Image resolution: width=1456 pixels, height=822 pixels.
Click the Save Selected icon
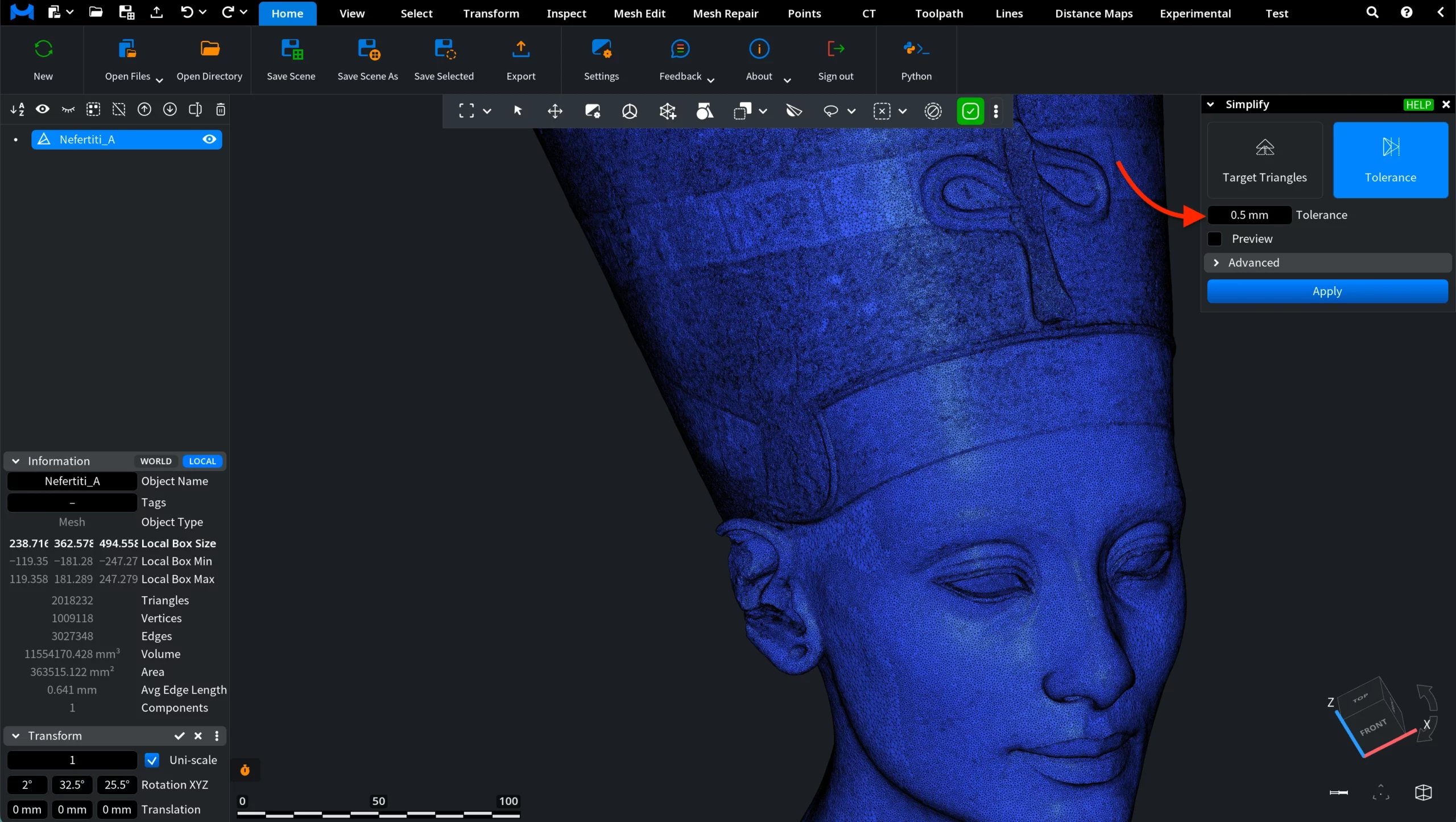444,49
